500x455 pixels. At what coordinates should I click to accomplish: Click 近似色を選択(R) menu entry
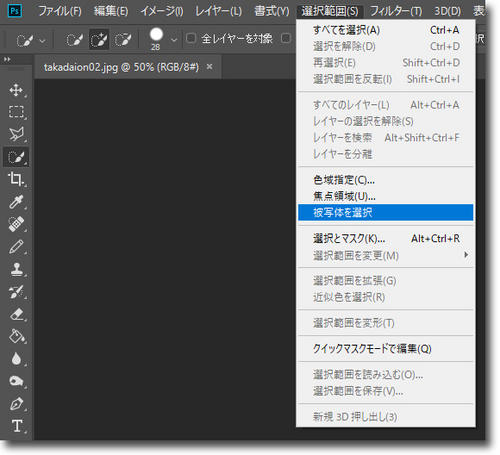tap(386, 297)
